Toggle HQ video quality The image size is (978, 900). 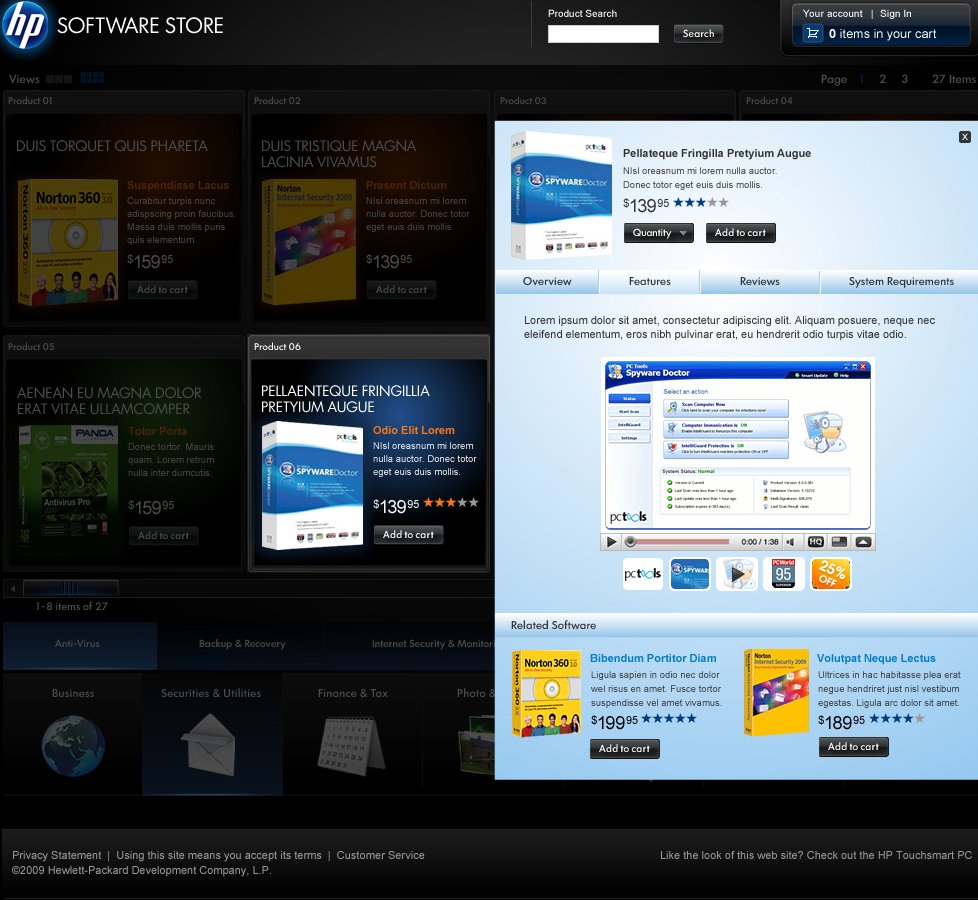pyautogui.click(x=816, y=542)
